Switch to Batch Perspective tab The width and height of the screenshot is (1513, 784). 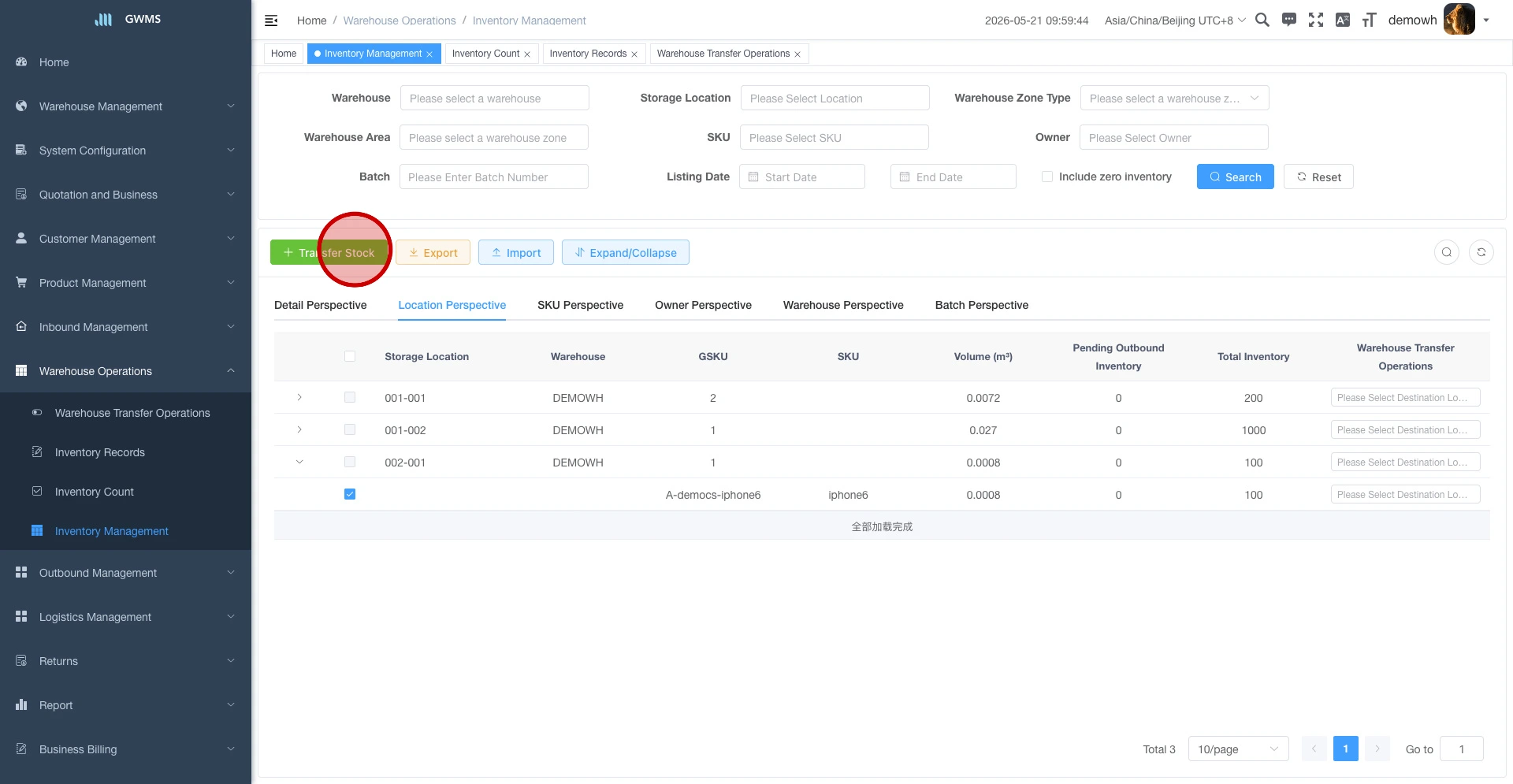[982, 305]
